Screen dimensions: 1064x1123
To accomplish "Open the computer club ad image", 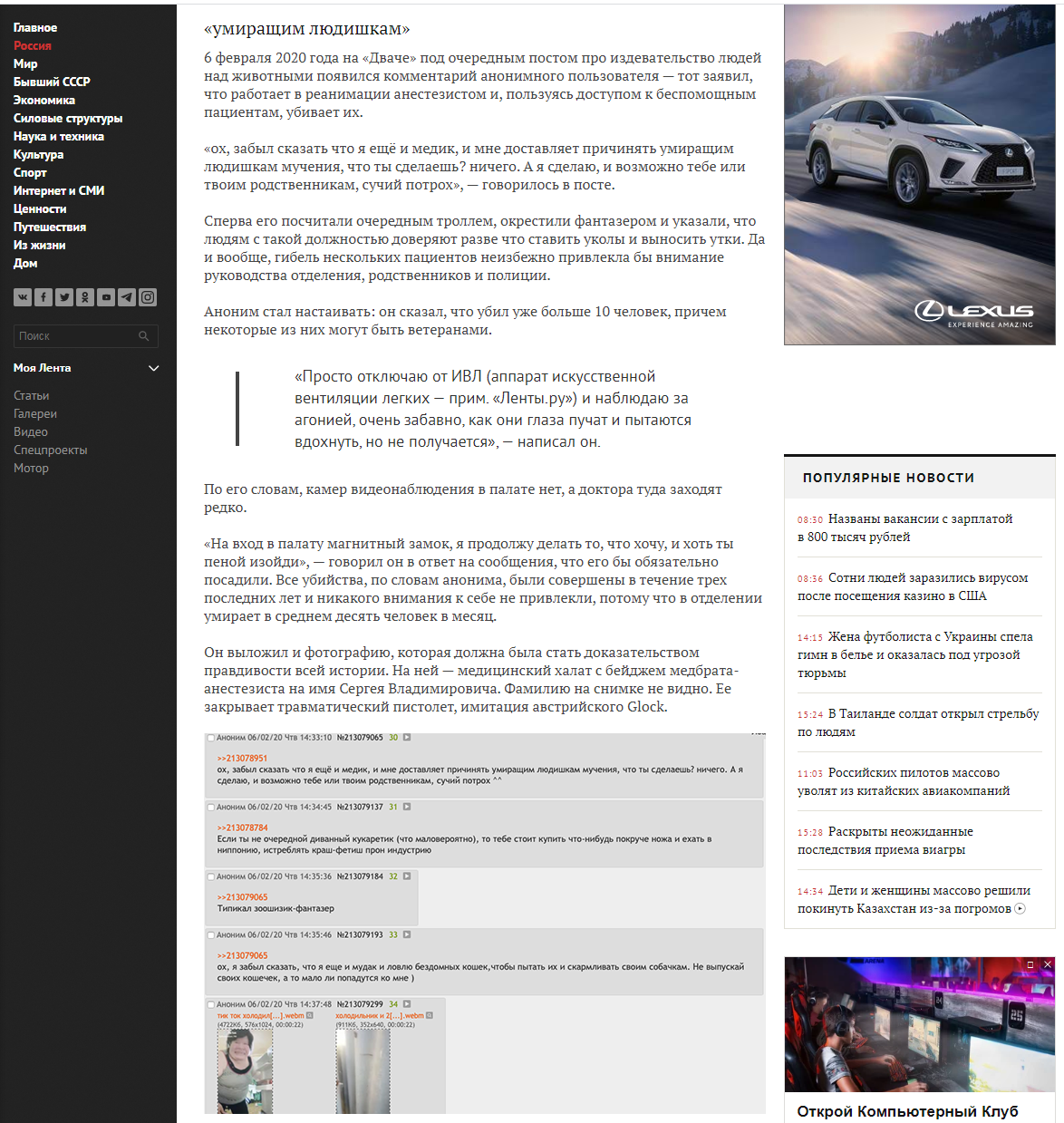I will (919, 1024).
